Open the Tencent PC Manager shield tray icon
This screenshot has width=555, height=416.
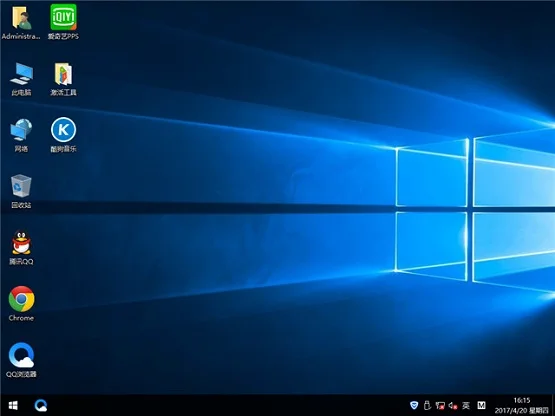click(x=414, y=405)
